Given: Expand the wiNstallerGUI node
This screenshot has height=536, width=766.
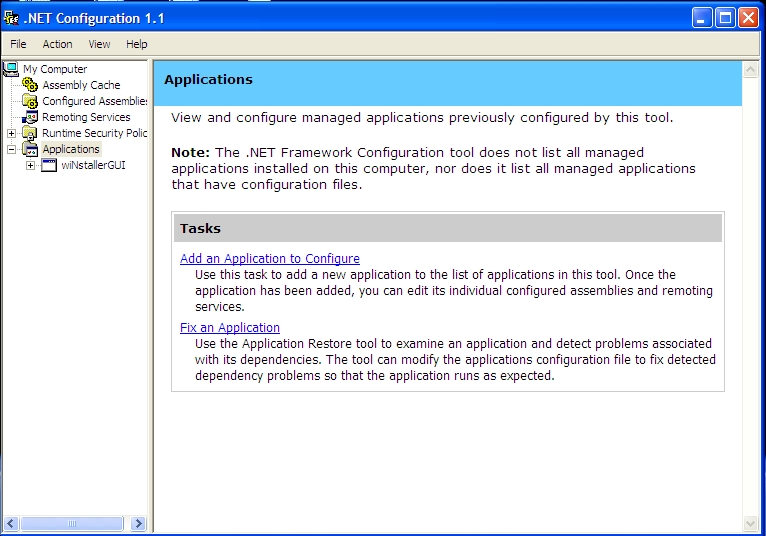Looking at the screenshot, I should pos(30,165).
